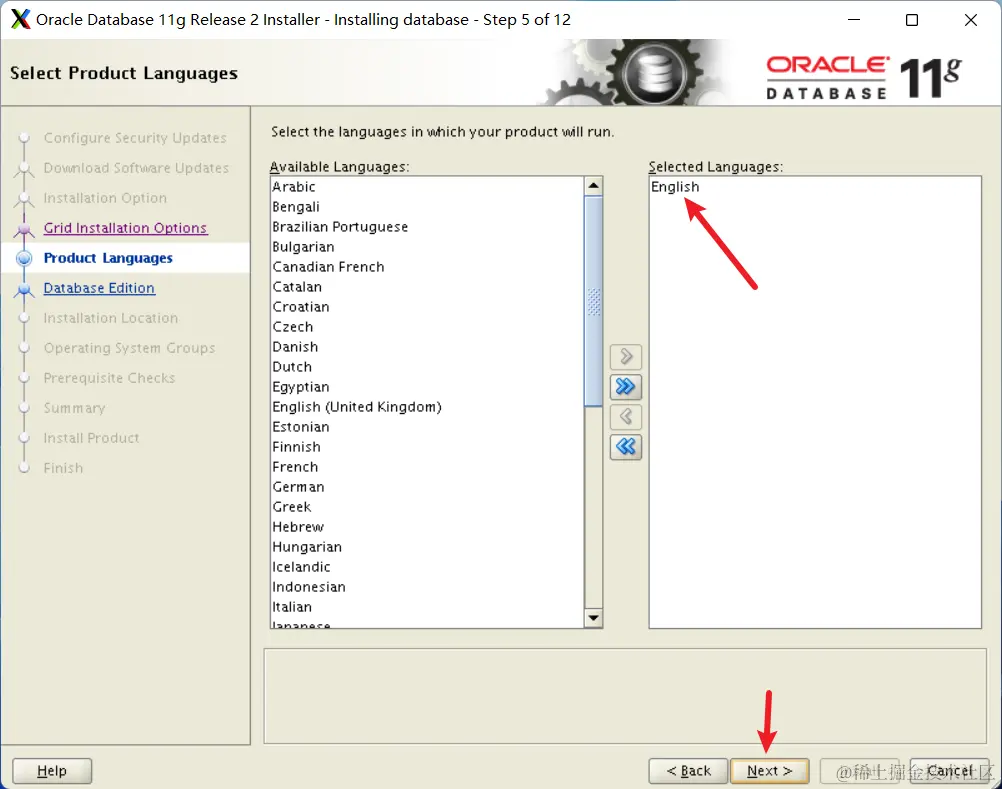Click the add selected language arrow button
1002x789 pixels.
(626, 356)
